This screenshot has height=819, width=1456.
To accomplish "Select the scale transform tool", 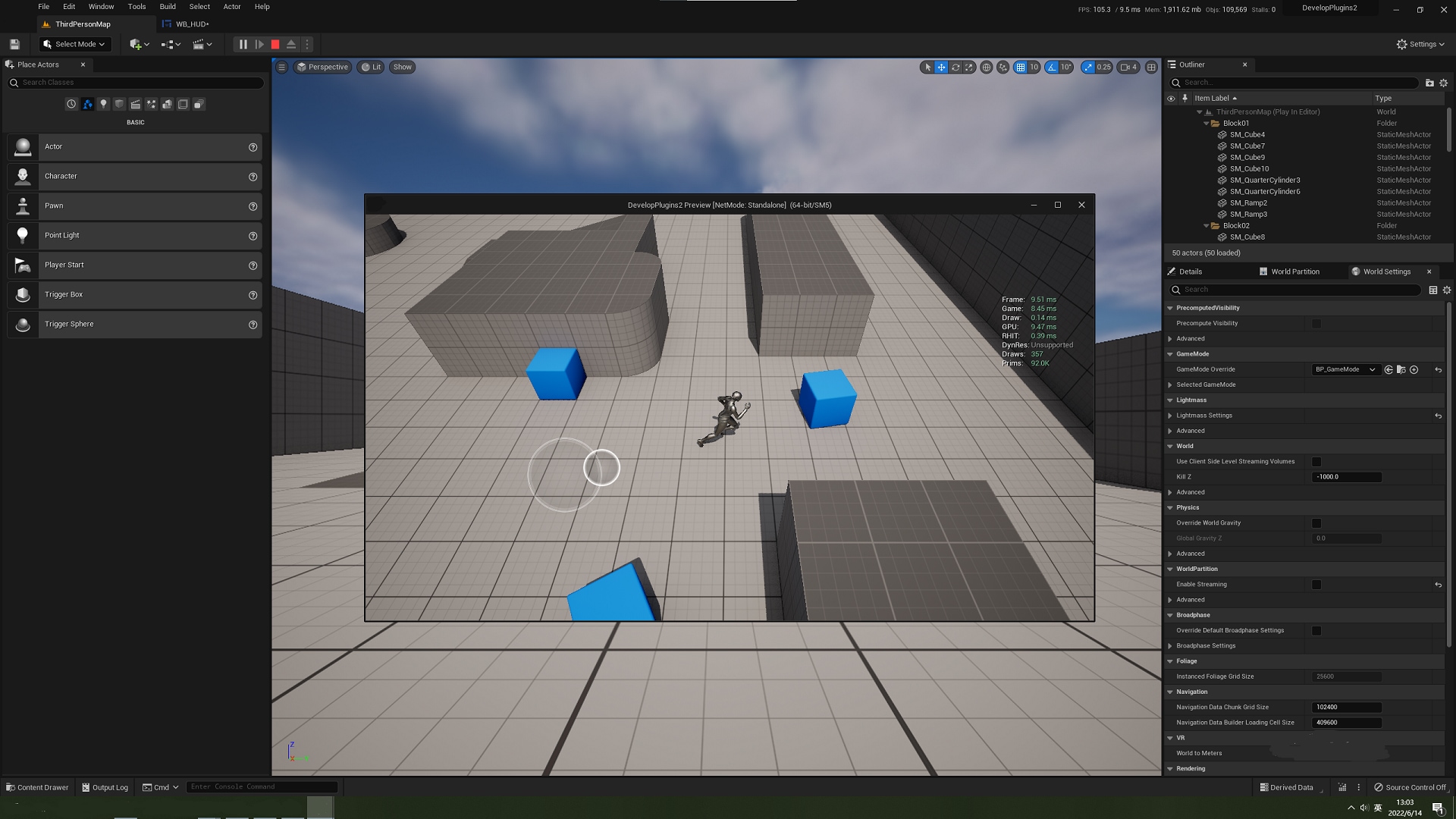I will [969, 67].
